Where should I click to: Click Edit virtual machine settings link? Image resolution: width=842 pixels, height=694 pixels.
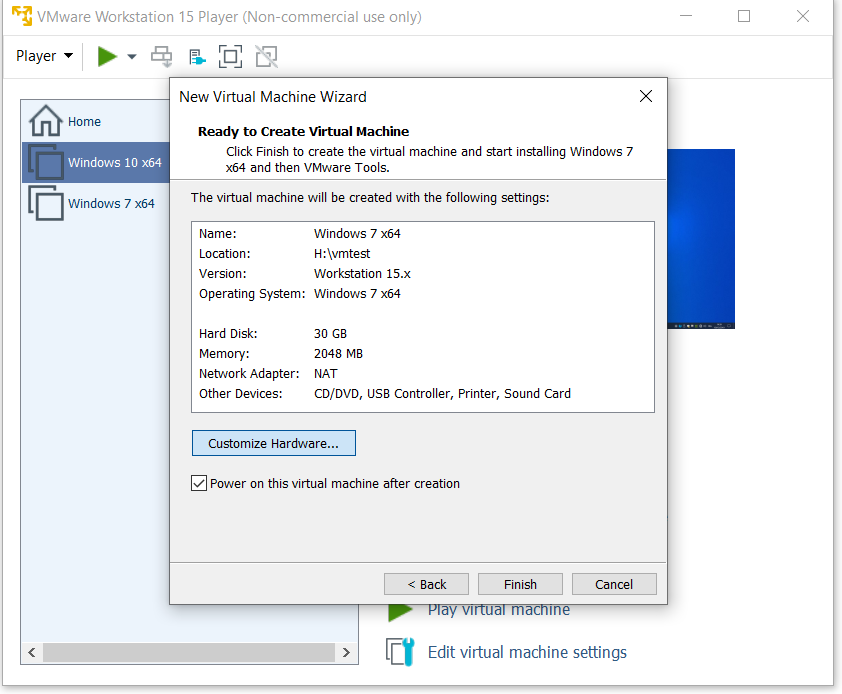[x=527, y=652]
